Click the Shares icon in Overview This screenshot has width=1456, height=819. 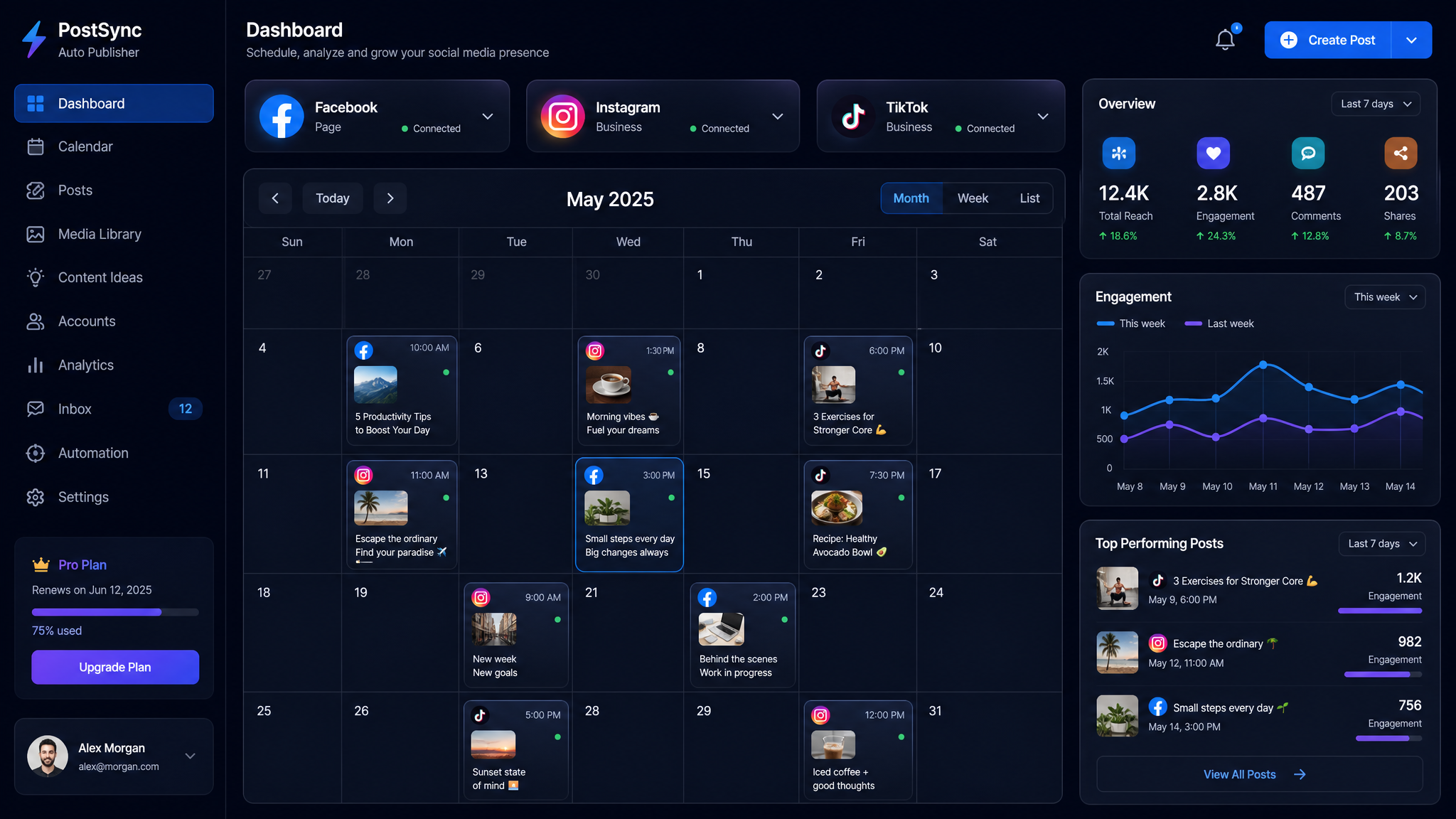click(1401, 153)
